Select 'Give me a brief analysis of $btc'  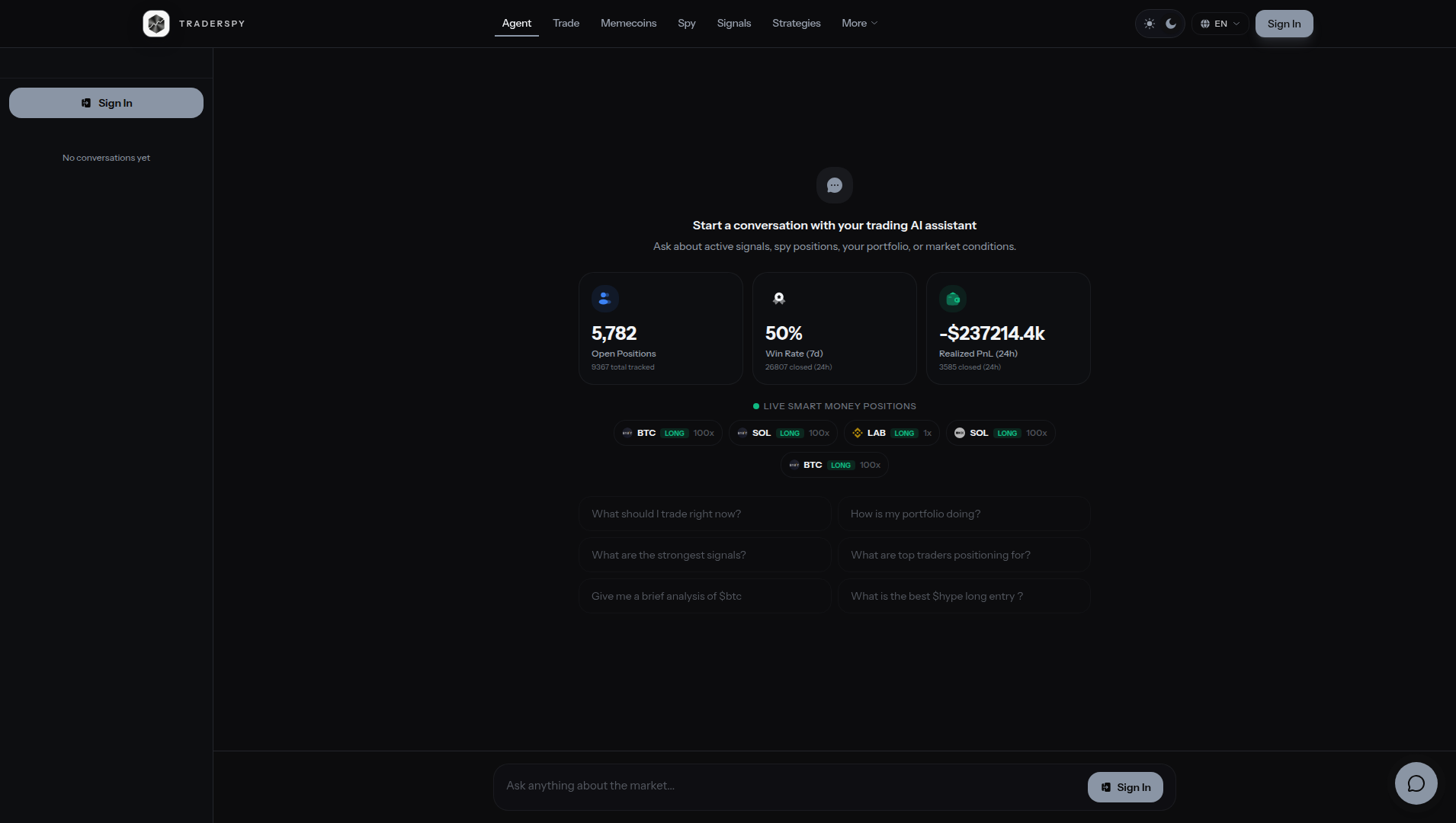(705, 596)
